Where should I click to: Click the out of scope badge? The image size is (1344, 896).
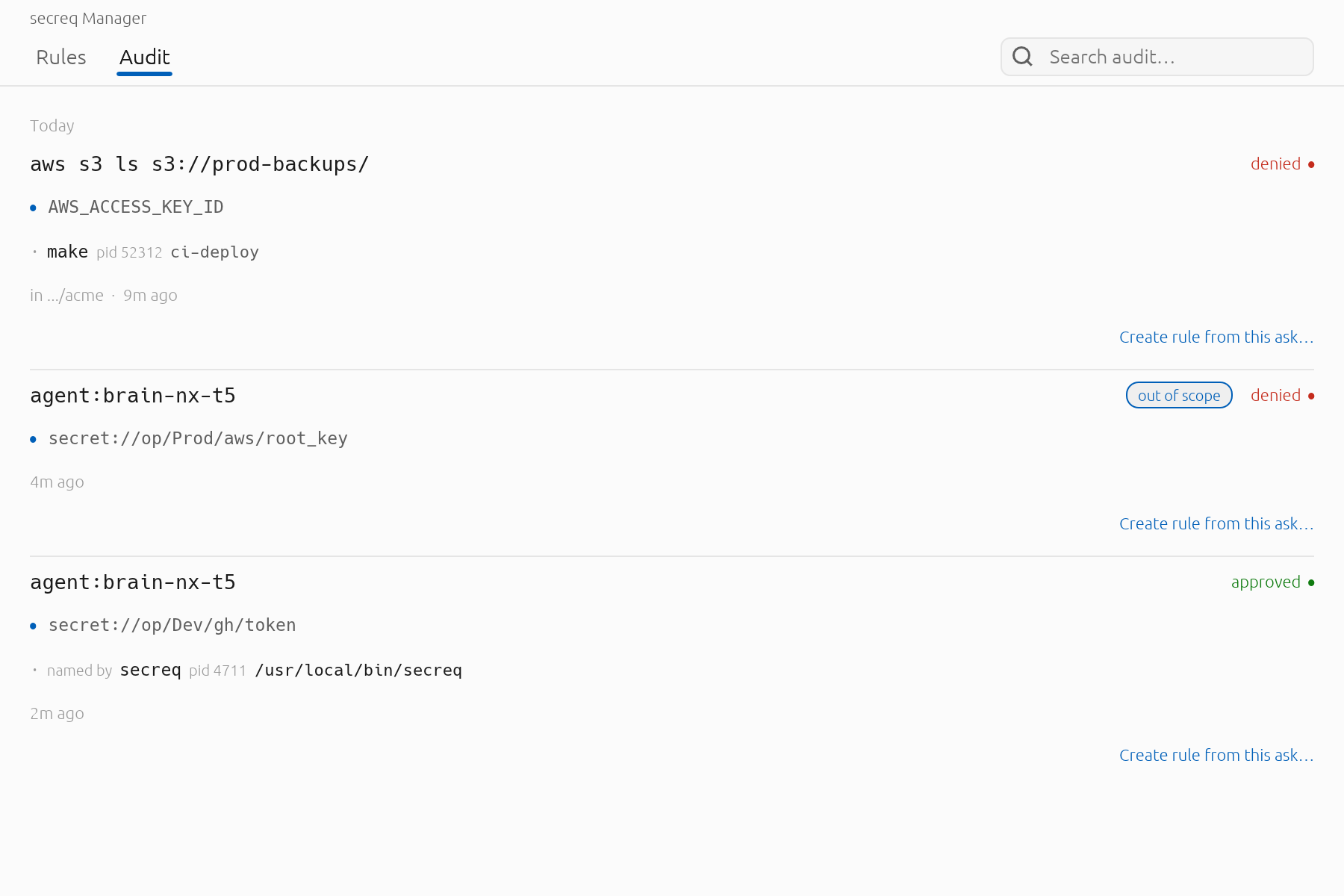pyautogui.click(x=1179, y=395)
